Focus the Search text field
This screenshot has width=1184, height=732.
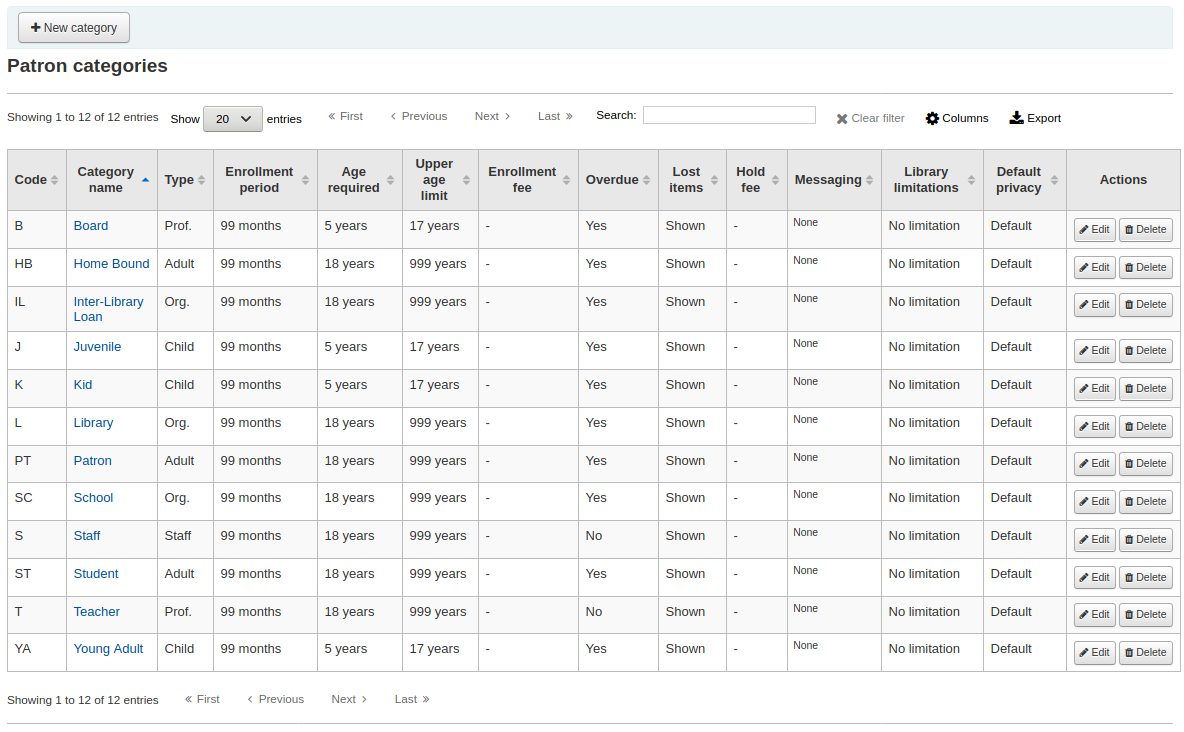(728, 115)
